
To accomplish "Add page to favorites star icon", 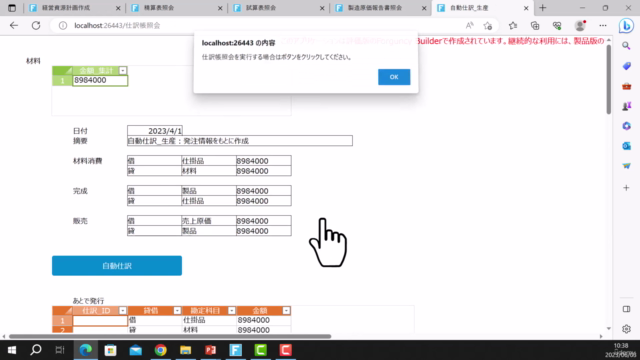I will [x=488, y=26].
